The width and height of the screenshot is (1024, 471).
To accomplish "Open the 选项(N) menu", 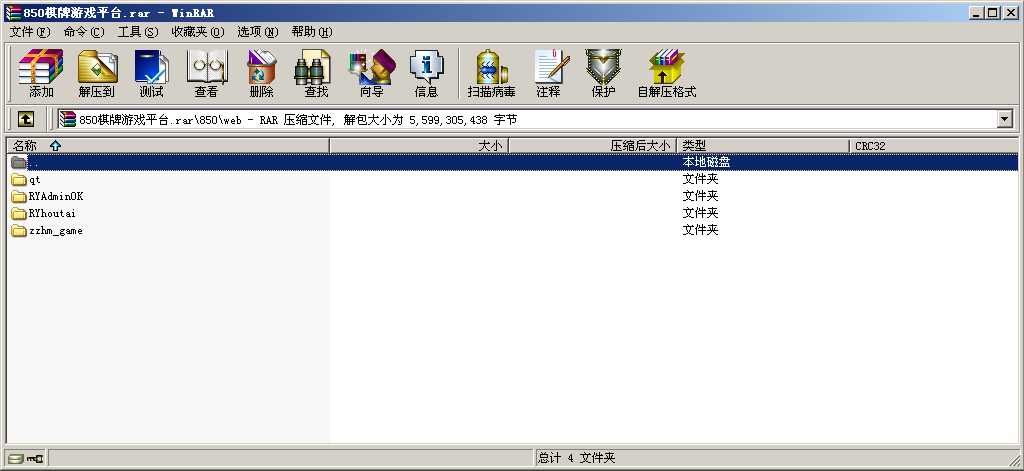I will (258, 32).
